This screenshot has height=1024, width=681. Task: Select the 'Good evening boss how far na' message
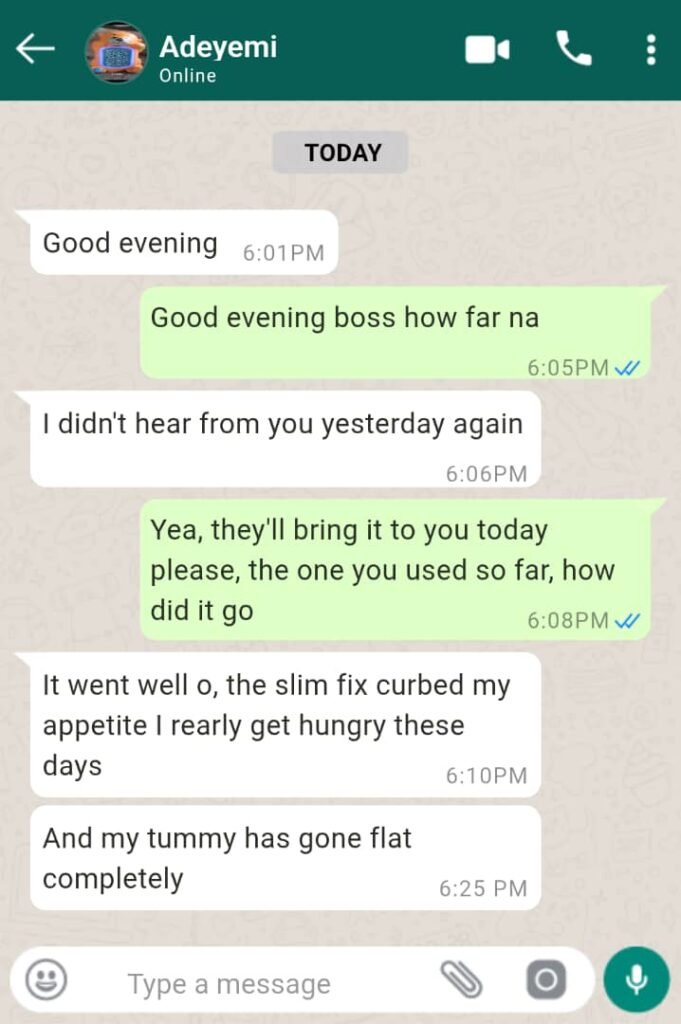click(x=396, y=333)
